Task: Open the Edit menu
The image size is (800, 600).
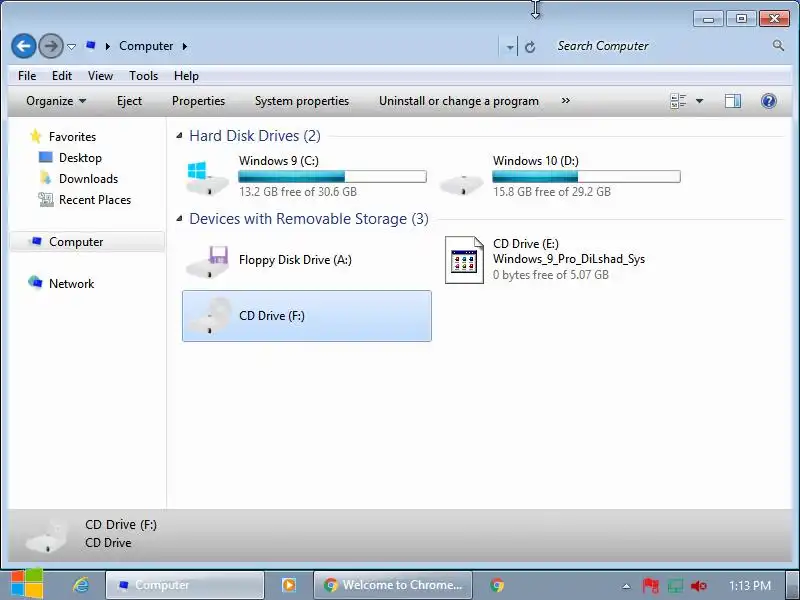Action: [x=62, y=76]
